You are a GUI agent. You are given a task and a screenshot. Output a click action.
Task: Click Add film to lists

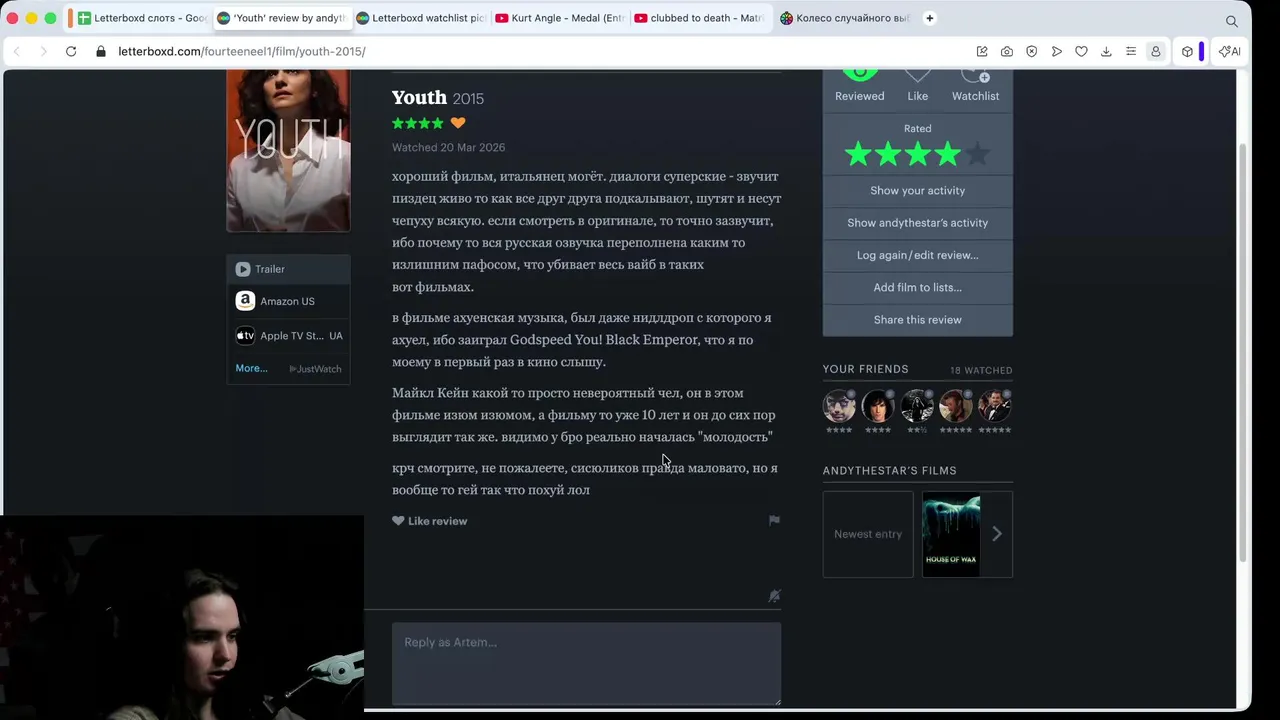(x=918, y=287)
